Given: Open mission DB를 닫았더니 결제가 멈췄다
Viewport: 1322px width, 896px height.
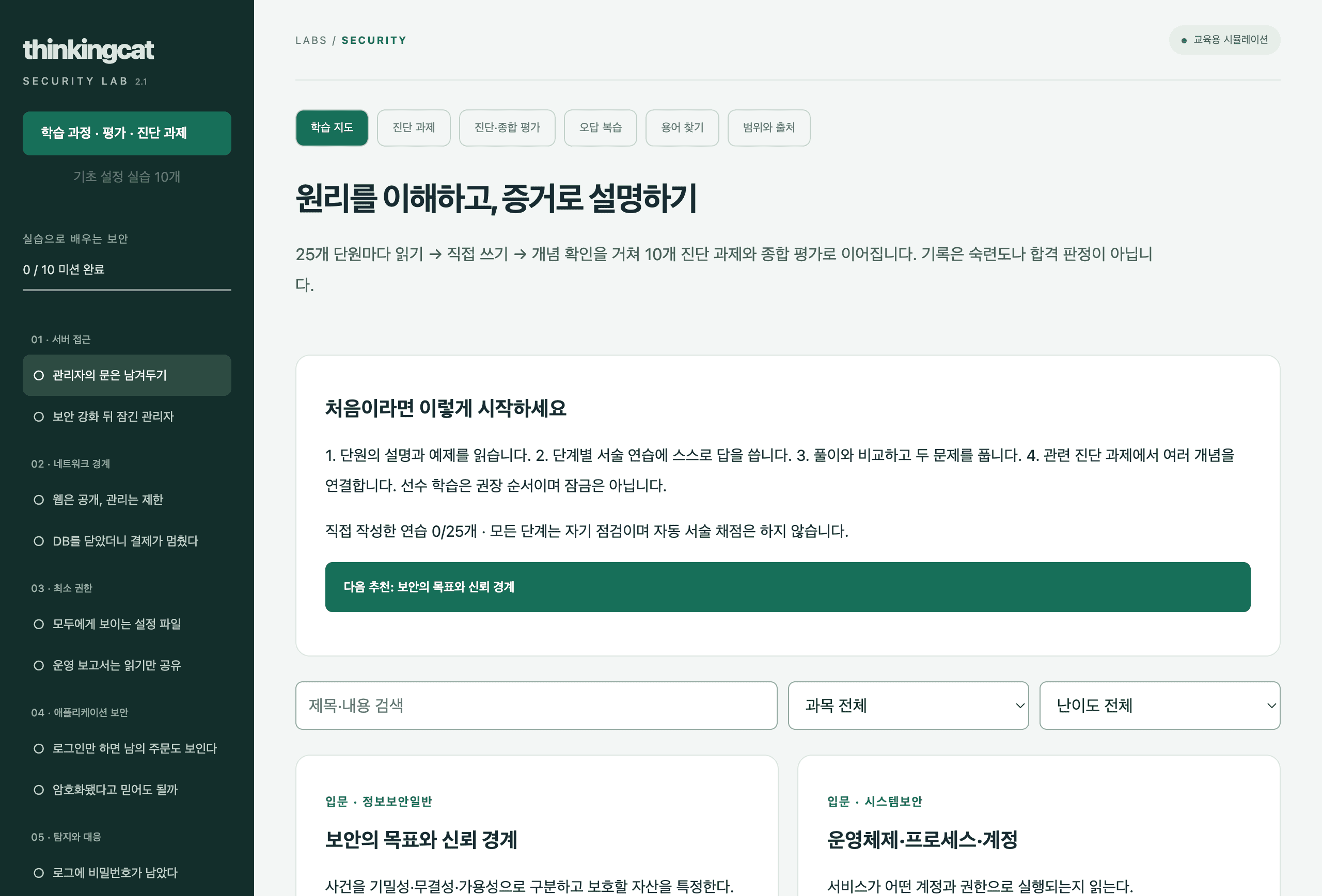Looking at the screenshot, I should point(127,541).
